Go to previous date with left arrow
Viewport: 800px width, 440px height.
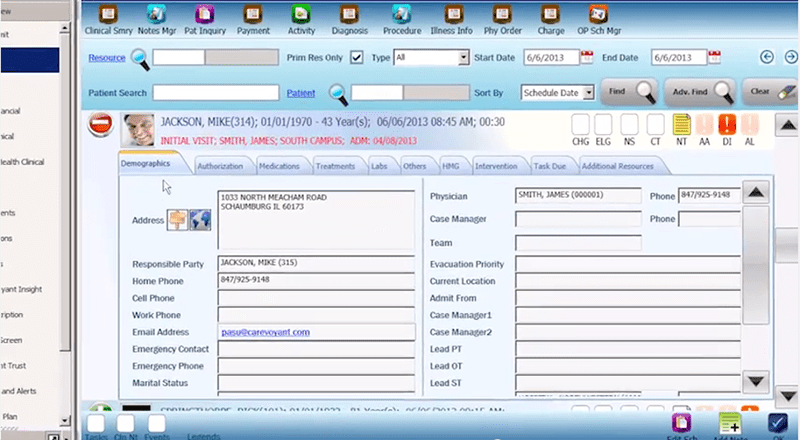tap(767, 57)
